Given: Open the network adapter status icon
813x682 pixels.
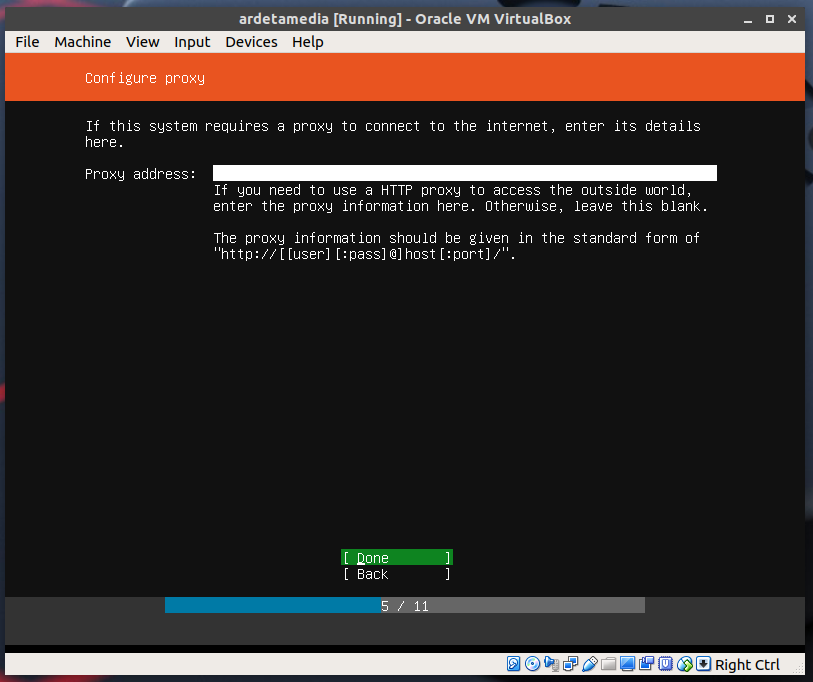Looking at the screenshot, I should 571,664.
